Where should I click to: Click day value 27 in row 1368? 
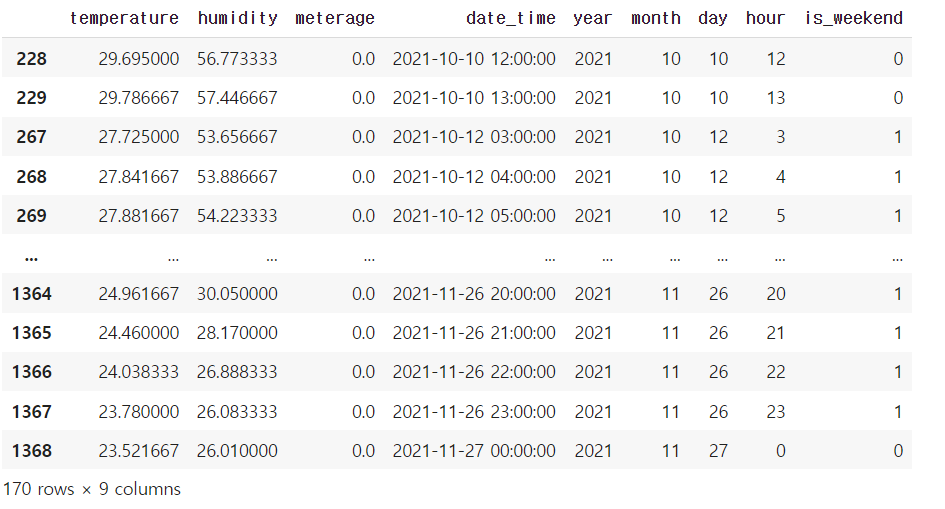(718, 451)
